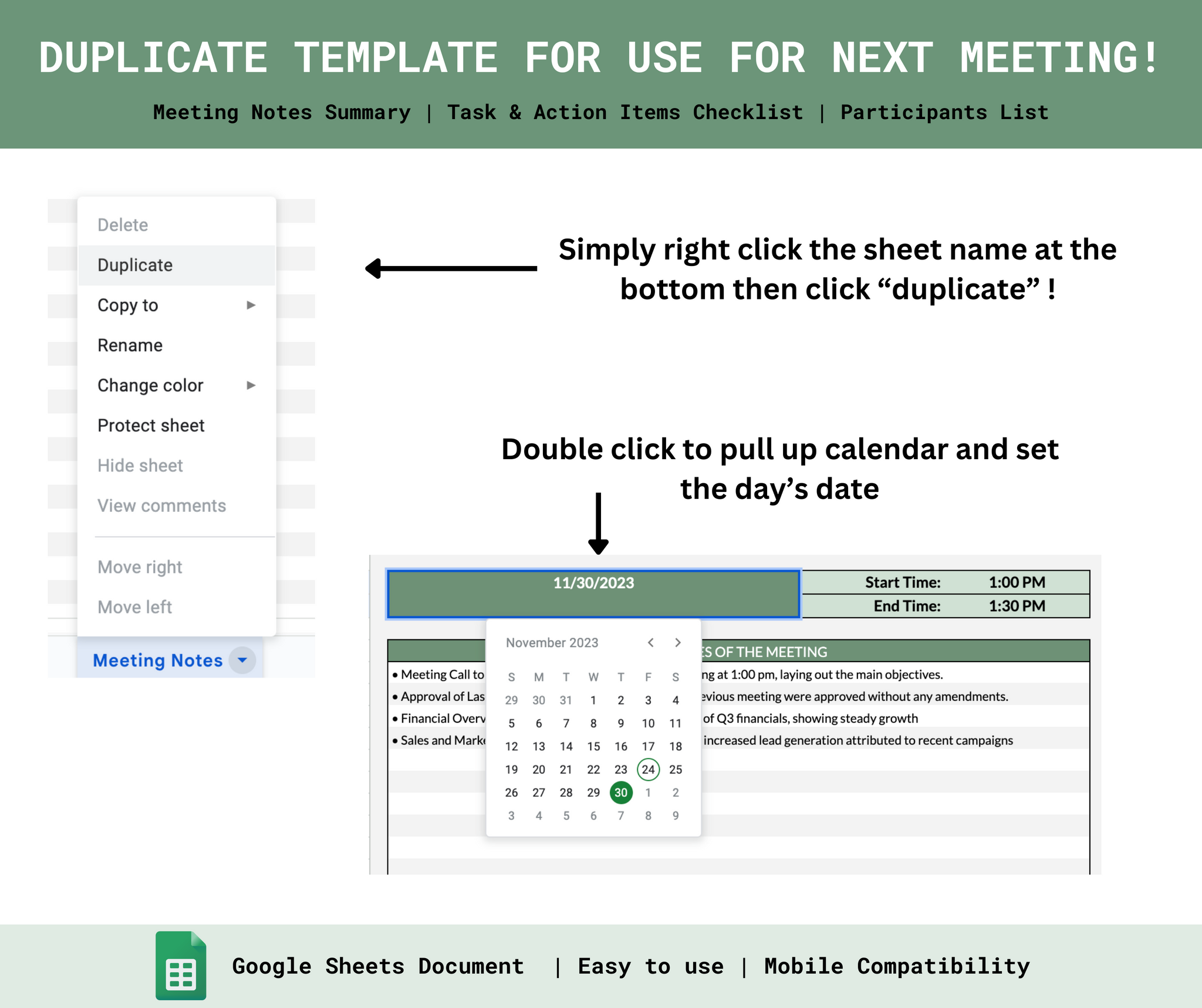
Task: Click the circled date 24 on the calendar
Action: click(648, 769)
